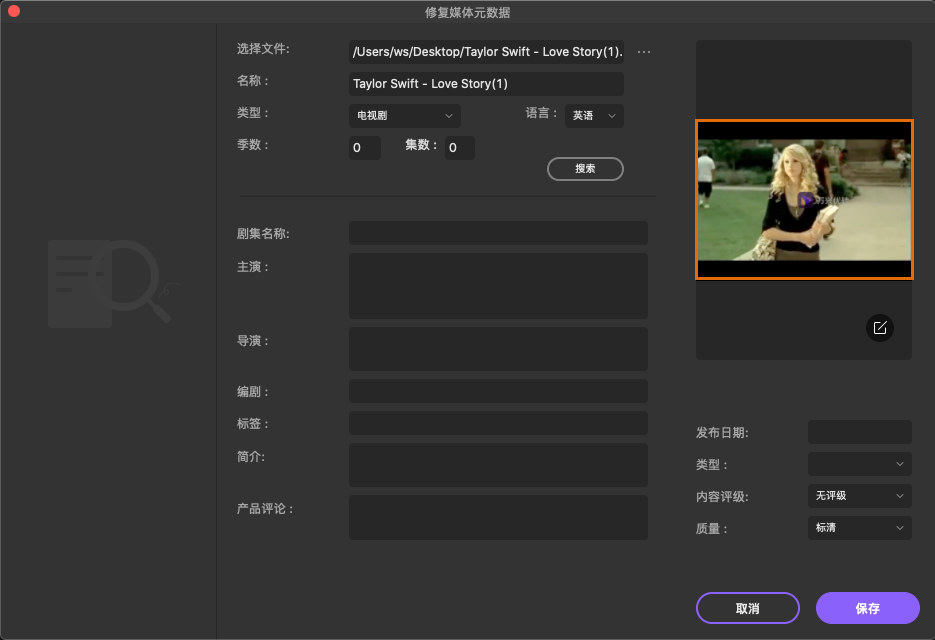The image size is (935, 640).
Task: Click the 保存 button
Action: pyautogui.click(x=867, y=608)
